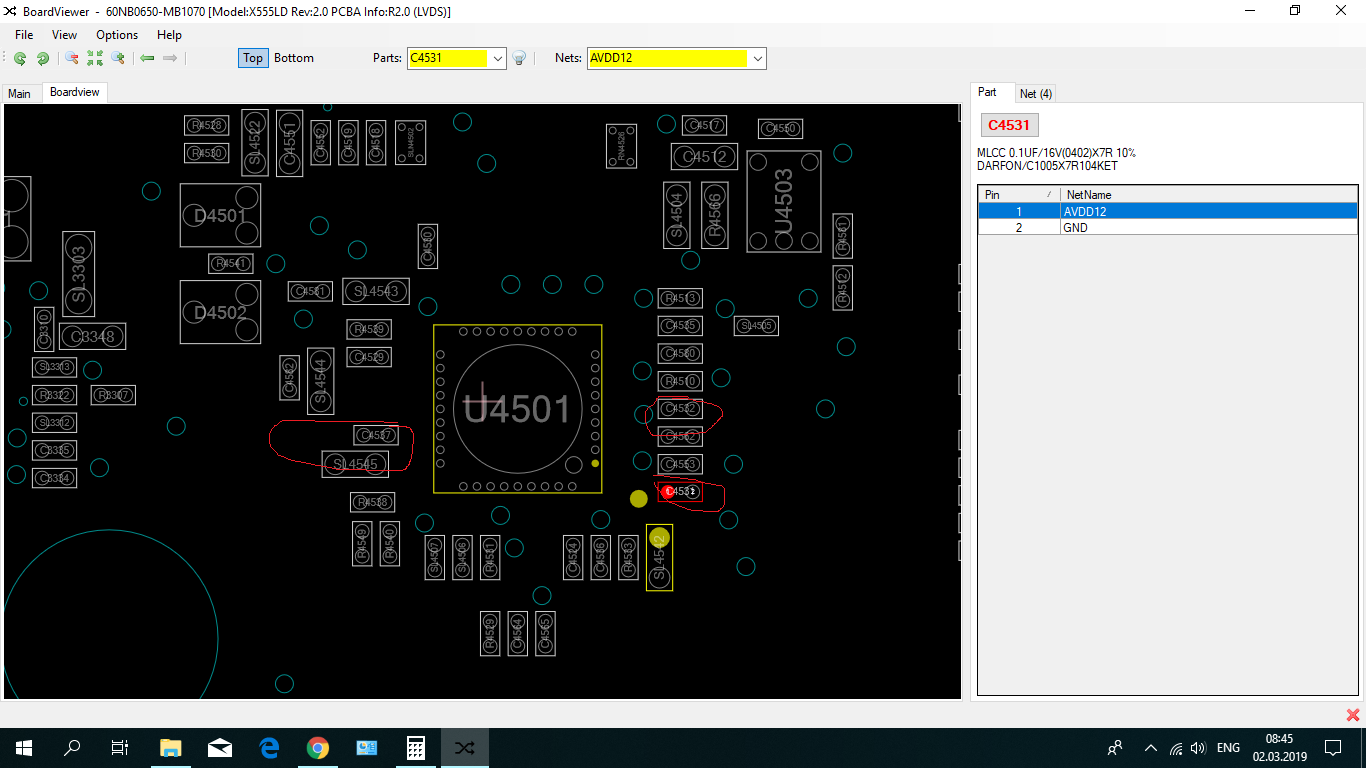Open the Parts dropdown list
1366x768 pixels.
click(x=498, y=59)
